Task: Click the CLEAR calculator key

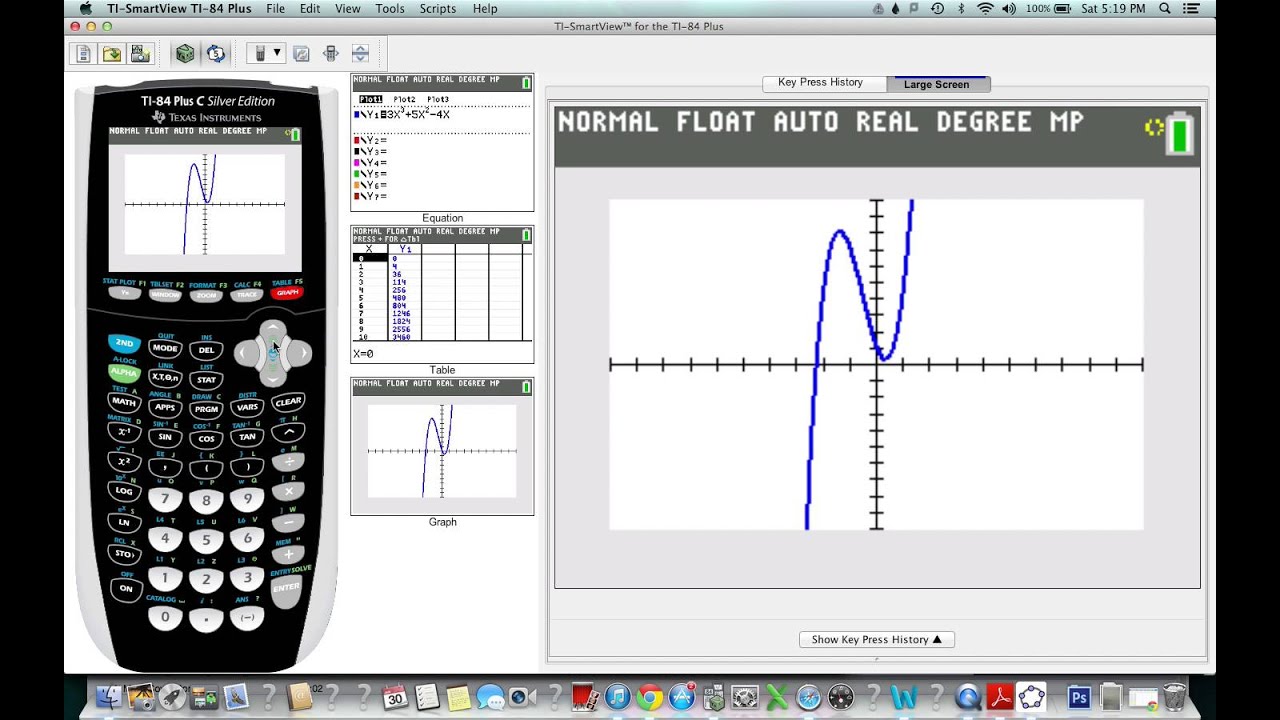Action: tap(288, 401)
